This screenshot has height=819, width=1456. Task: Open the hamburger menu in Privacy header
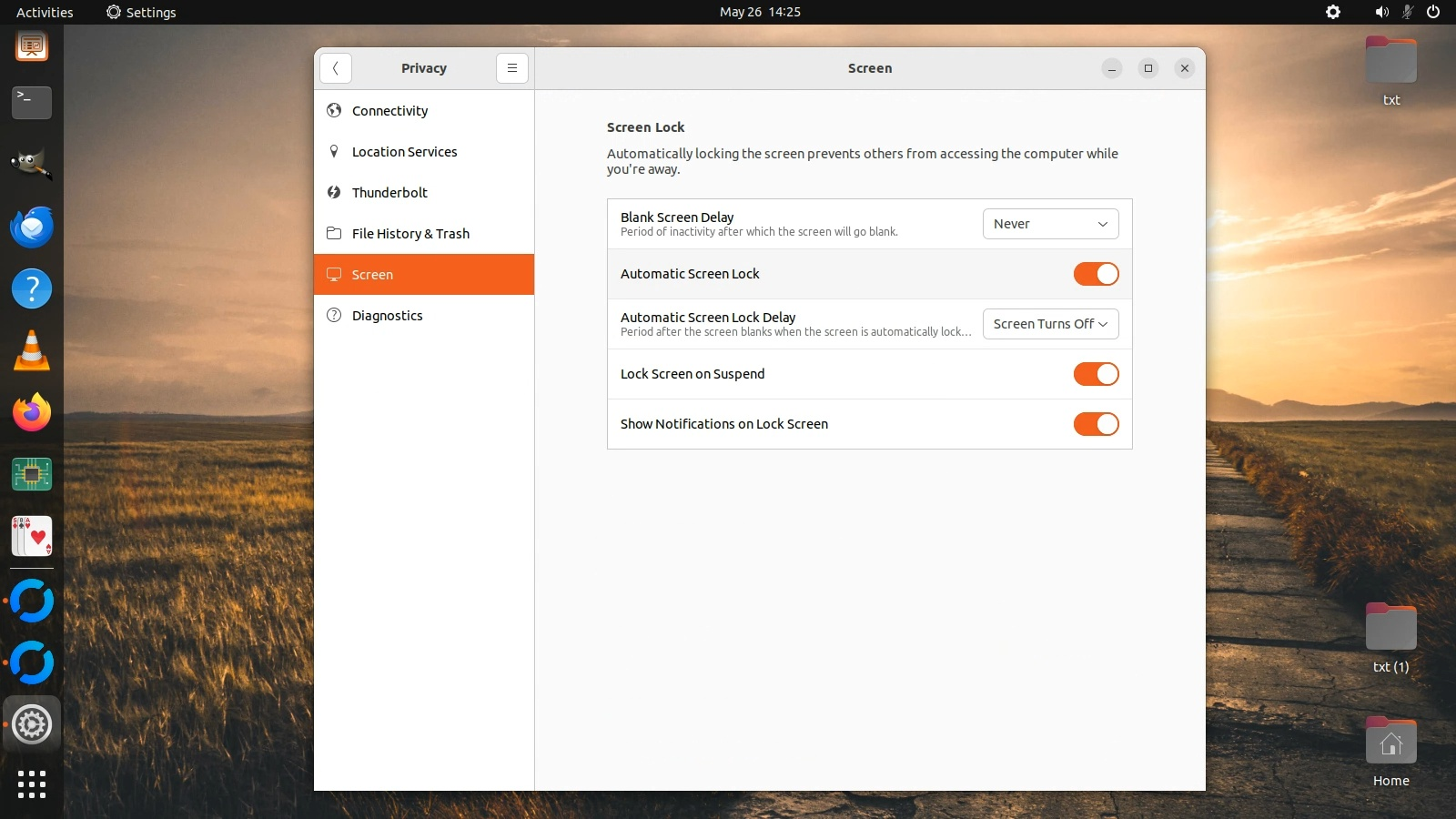(x=512, y=68)
